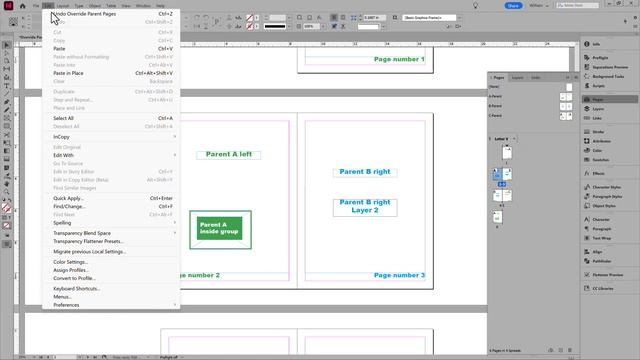Choose Paste in Place

pos(111,73)
